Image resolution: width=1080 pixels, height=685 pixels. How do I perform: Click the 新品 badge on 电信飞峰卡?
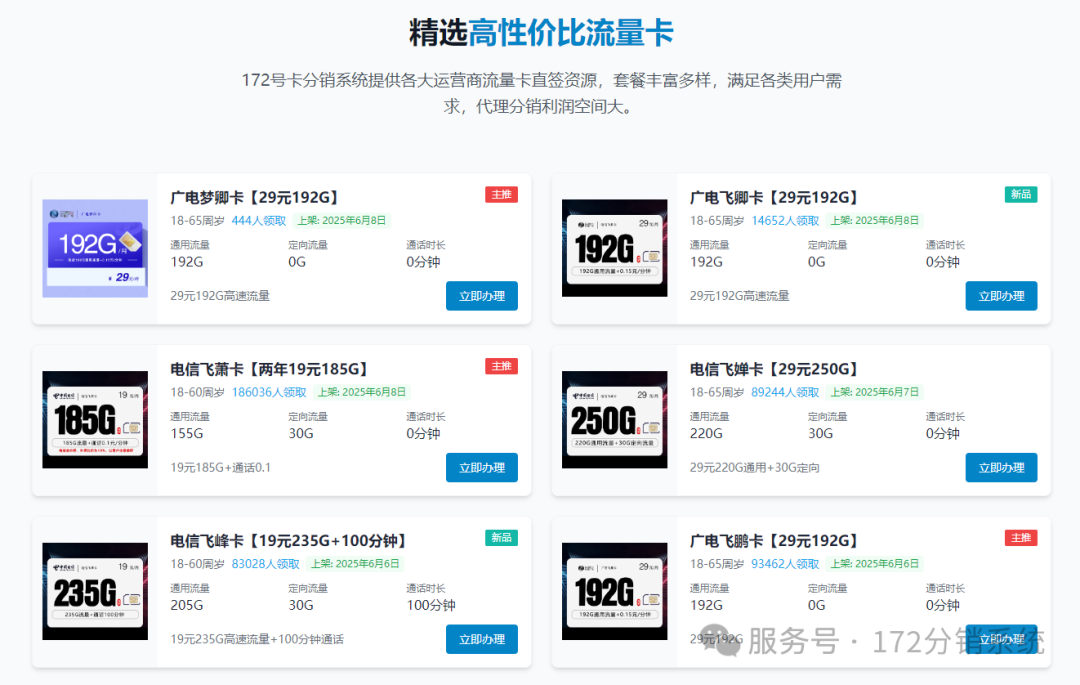[500, 537]
